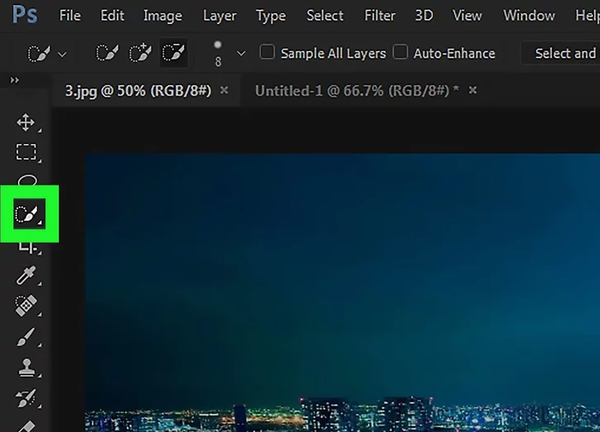
Task: Enable Sample All Layers checkbox
Action: pos(267,52)
